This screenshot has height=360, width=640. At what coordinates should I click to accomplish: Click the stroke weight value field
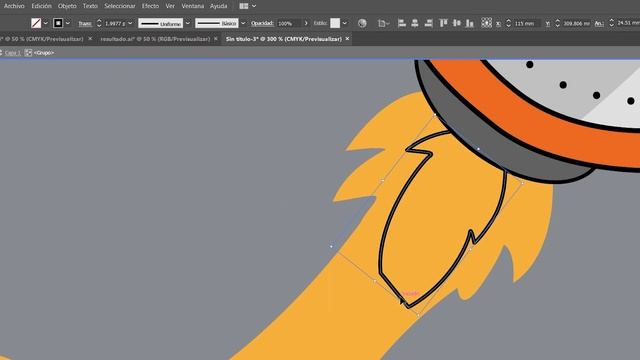pyautogui.click(x=115, y=24)
